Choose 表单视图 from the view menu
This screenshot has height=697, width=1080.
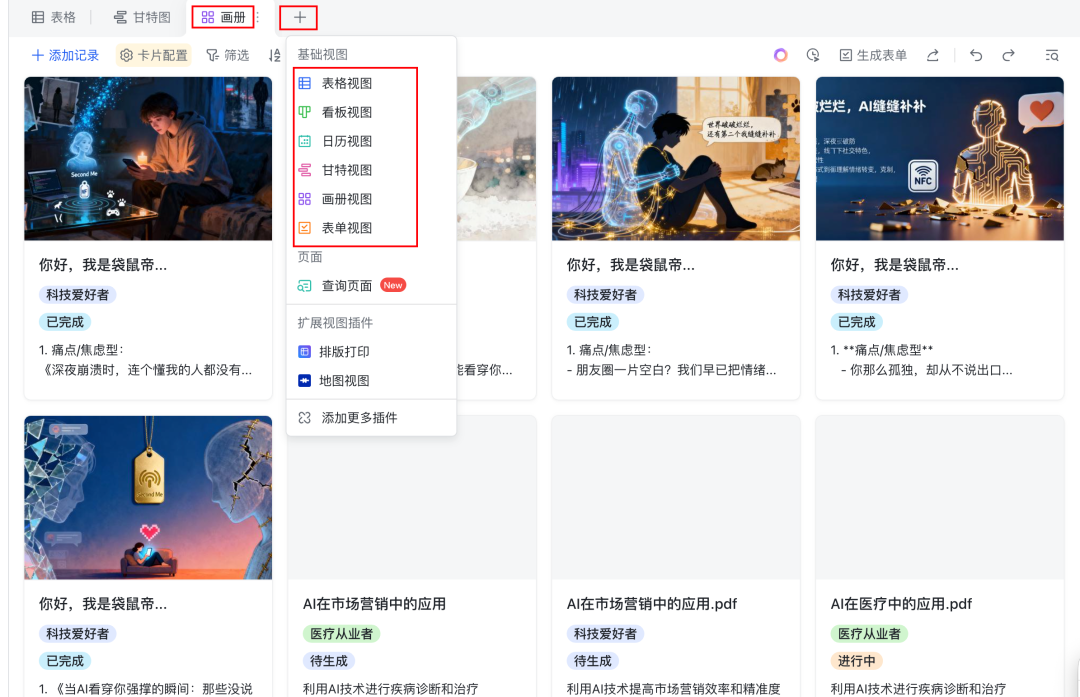tap(344, 227)
